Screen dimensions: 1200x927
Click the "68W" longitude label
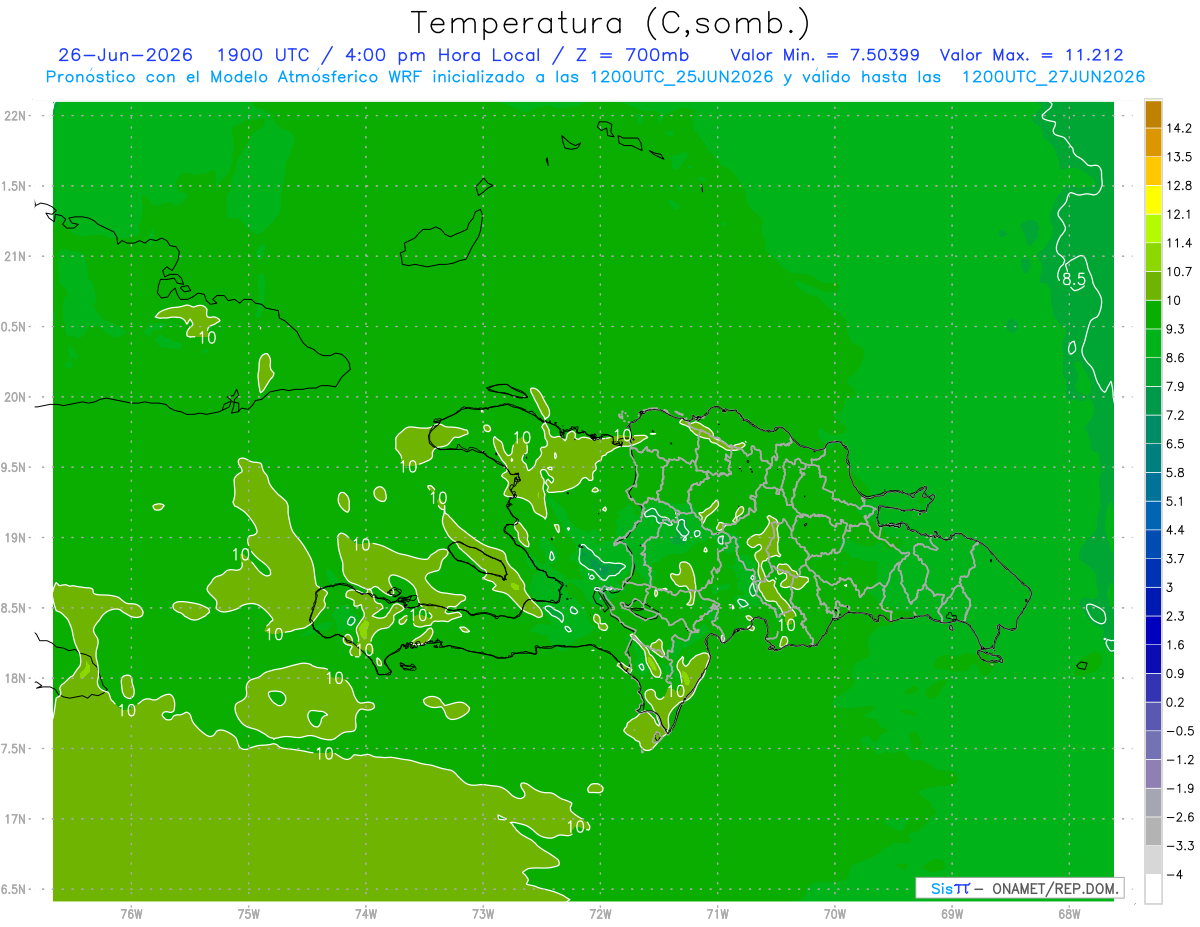pos(1069,913)
